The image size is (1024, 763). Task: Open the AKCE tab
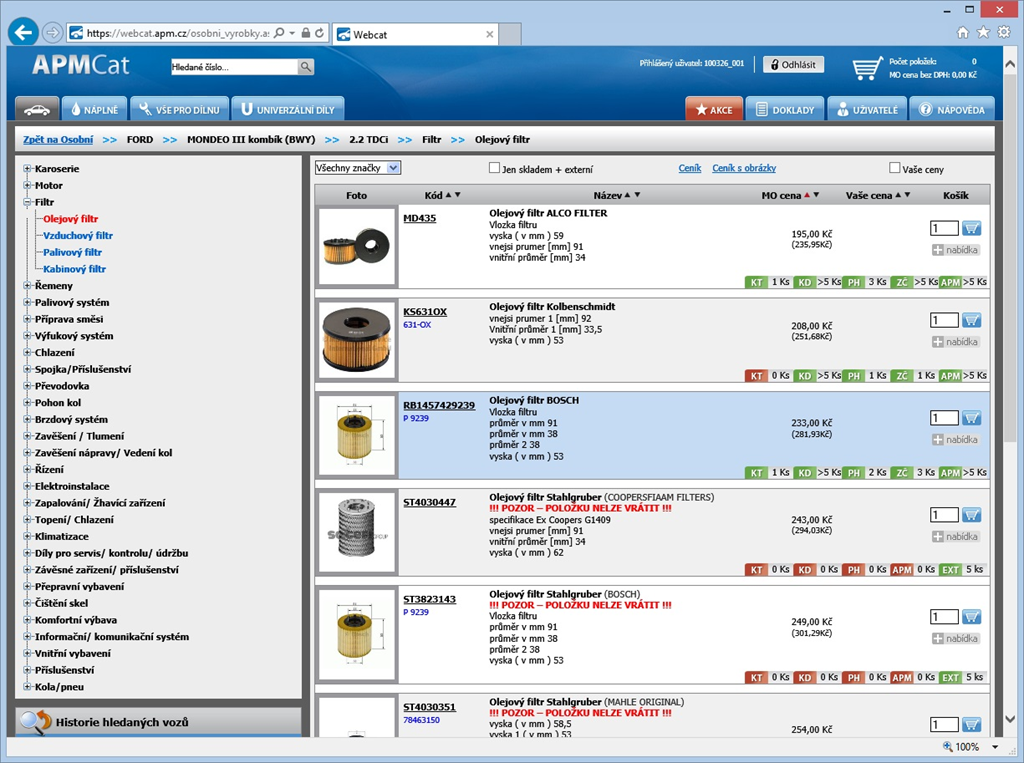714,109
